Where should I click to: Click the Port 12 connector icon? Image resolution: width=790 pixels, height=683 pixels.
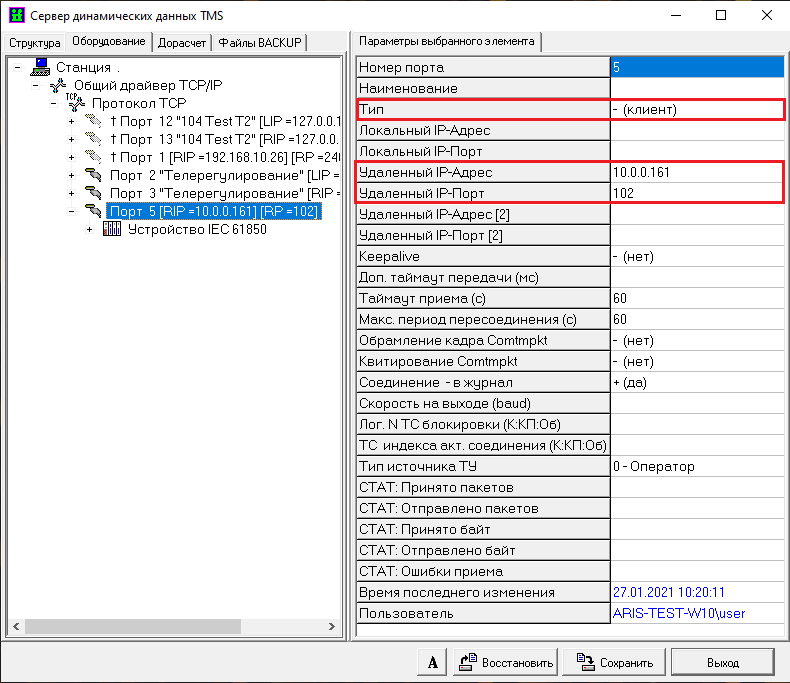[93, 121]
